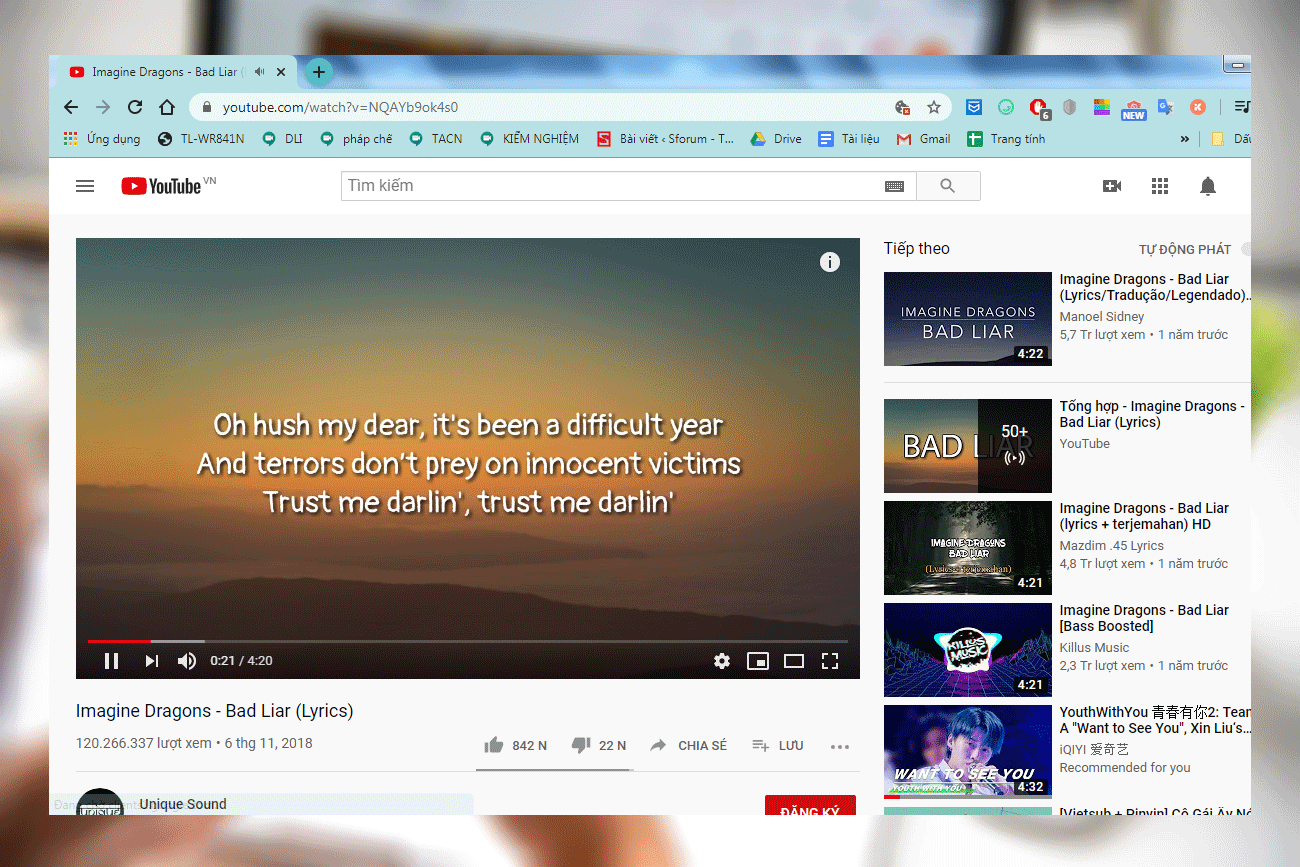Skip to the next video
The image size is (1300, 867).
click(x=151, y=661)
